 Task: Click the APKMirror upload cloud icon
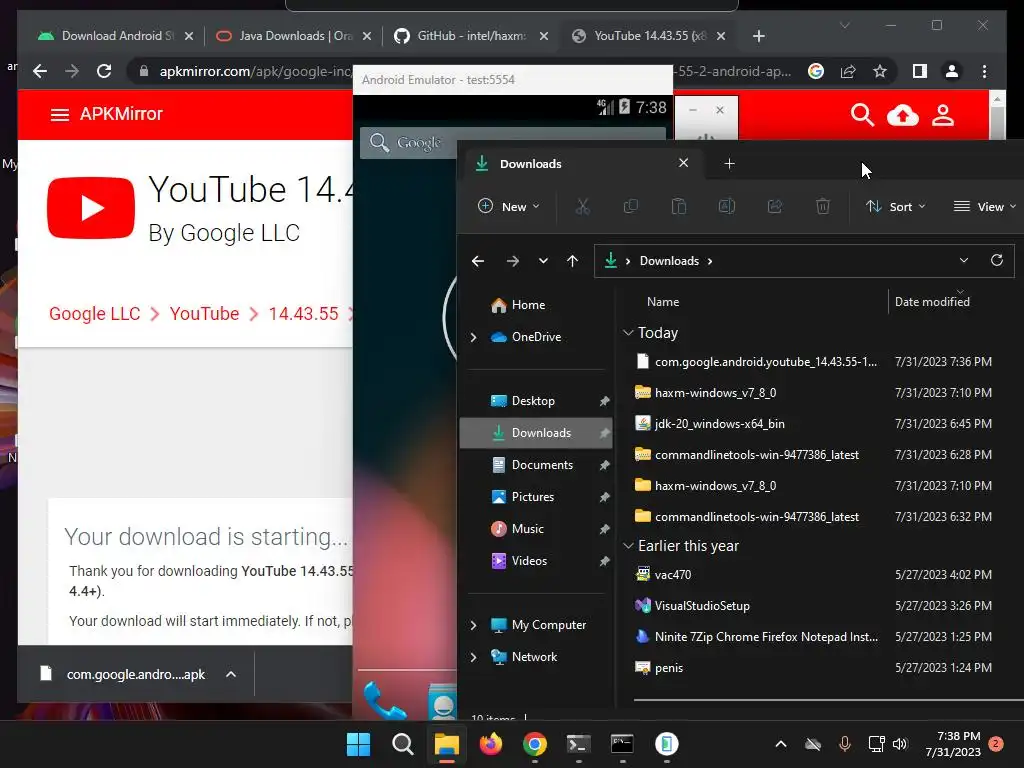(903, 116)
